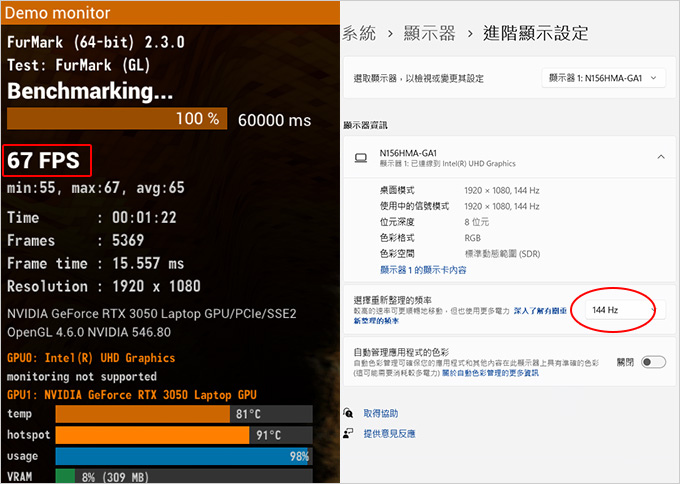Open the 顯示器 1: N156HMA-GA1 display selector dropdown
680x484 pixels.
point(603,78)
